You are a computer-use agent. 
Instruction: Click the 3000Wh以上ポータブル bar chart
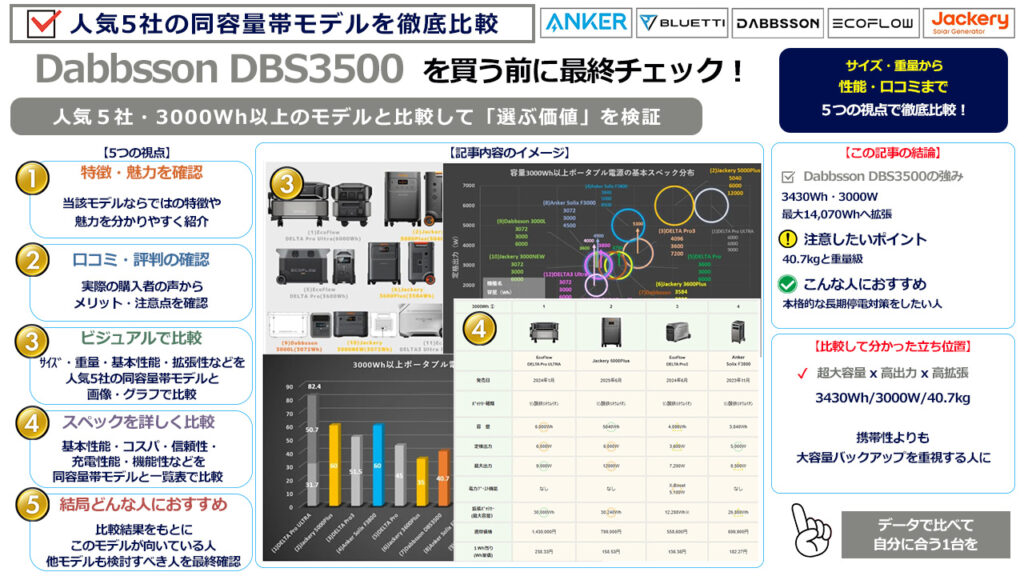point(358,458)
